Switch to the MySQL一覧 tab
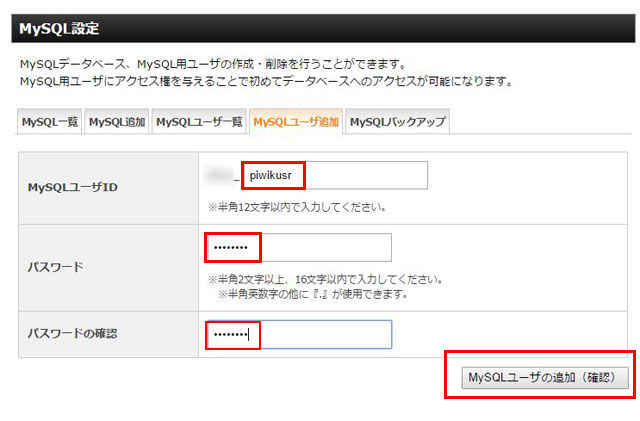Image resolution: width=640 pixels, height=421 pixels. [x=49, y=122]
